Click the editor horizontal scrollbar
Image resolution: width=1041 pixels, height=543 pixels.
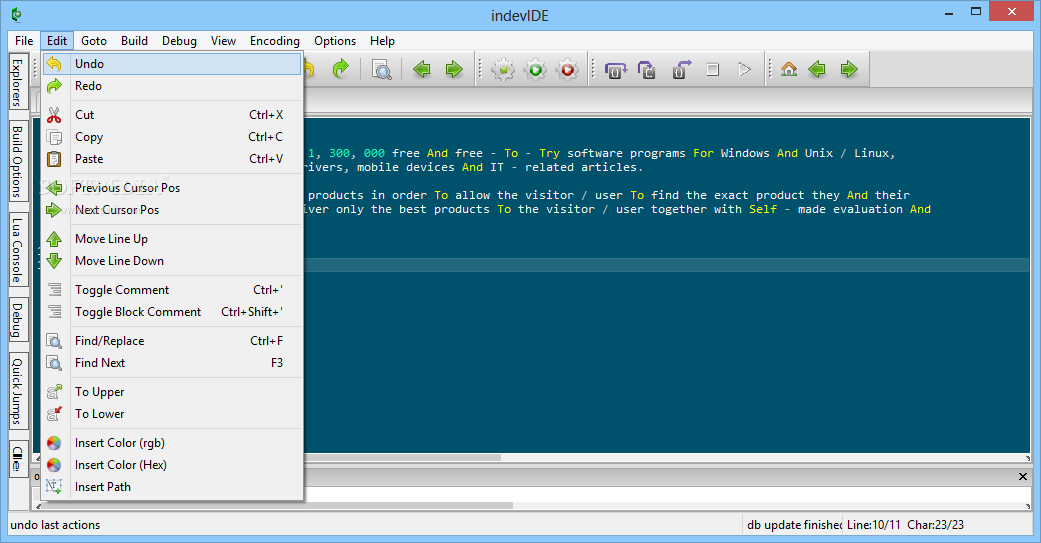pyautogui.click(x=667, y=457)
